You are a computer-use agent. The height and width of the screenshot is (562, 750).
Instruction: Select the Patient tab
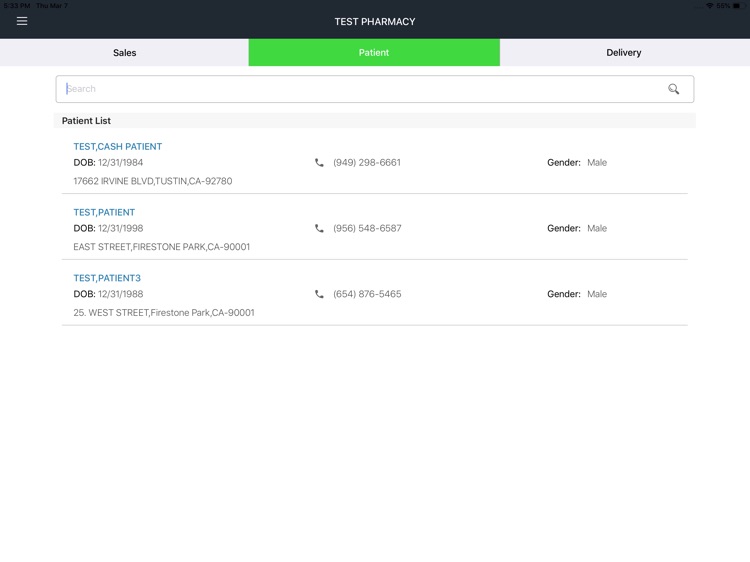(x=374, y=53)
